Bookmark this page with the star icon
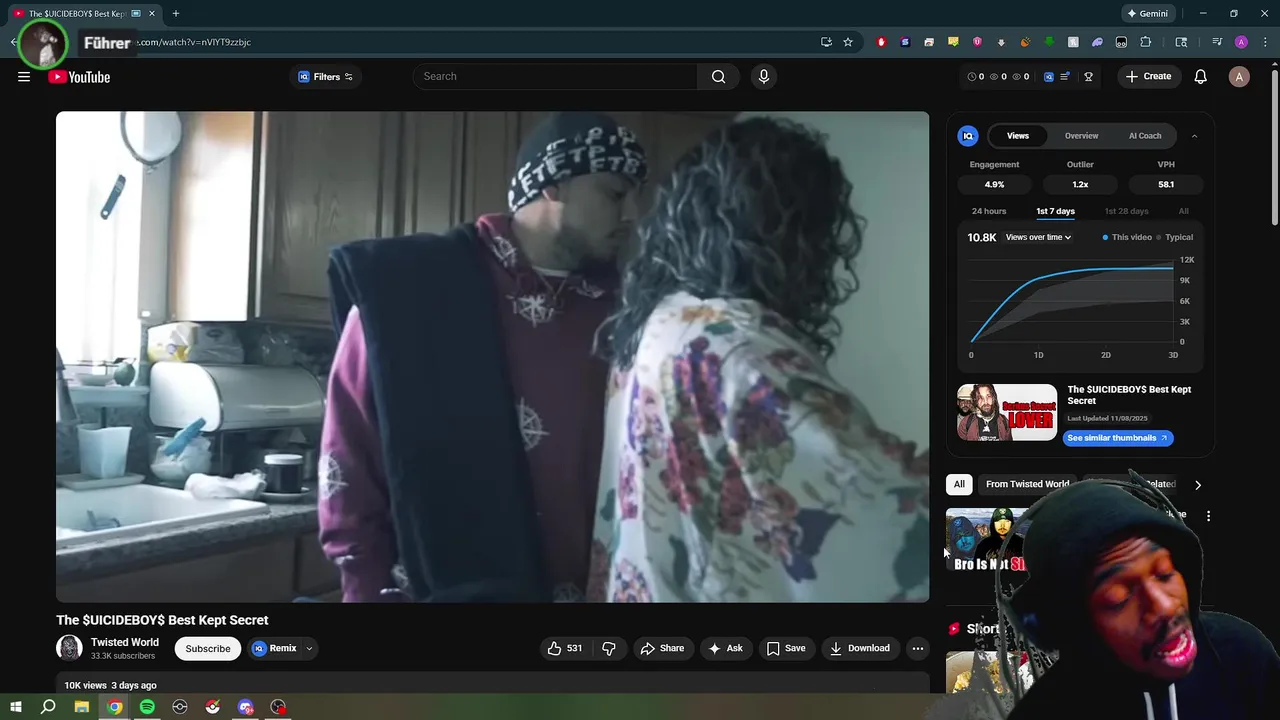The height and width of the screenshot is (720, 1280). point(848,42)
